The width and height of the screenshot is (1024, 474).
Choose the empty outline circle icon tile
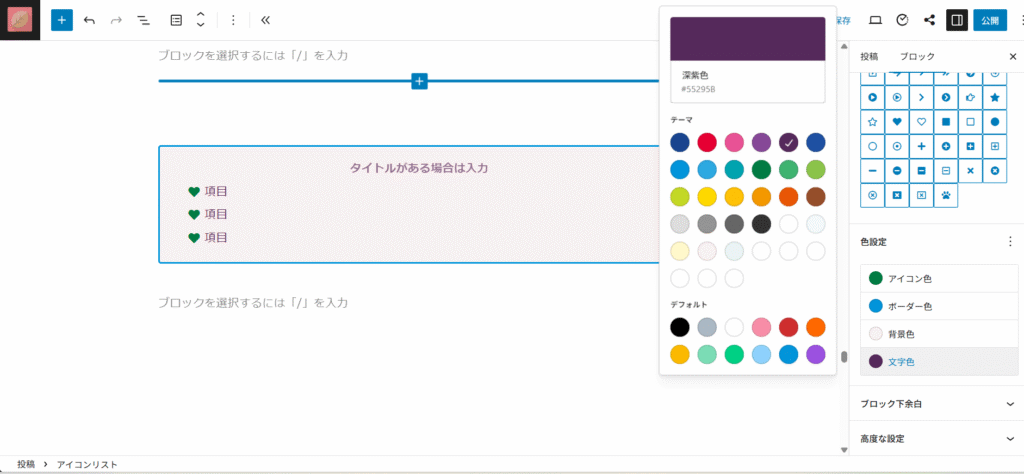click(x=872, y=146)
